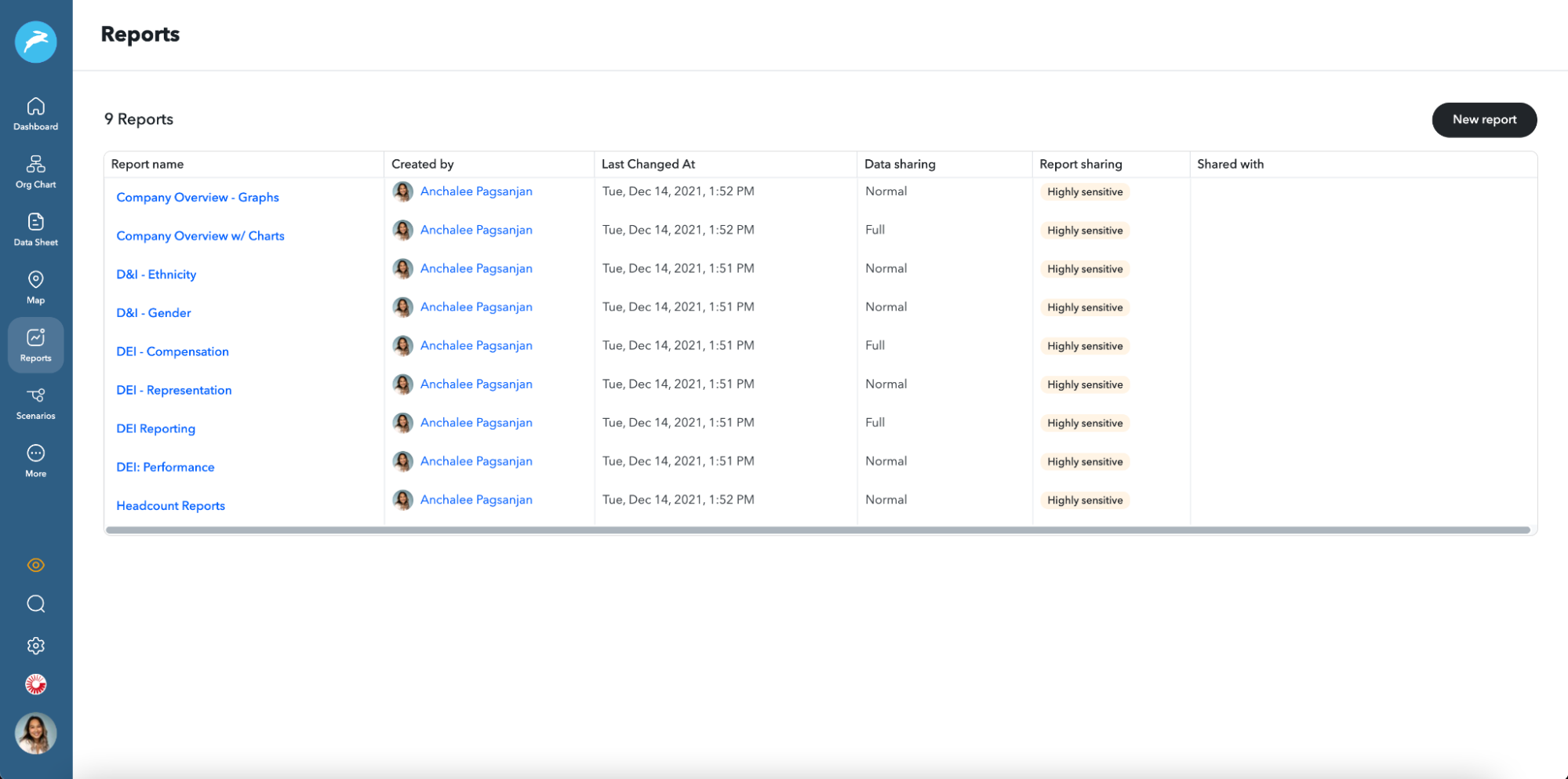Select creator Anchalee Pagsanjan for D&I - Ethnicity
The width and height of the screenshot is (1568, 779).
[x=475, y=268]
